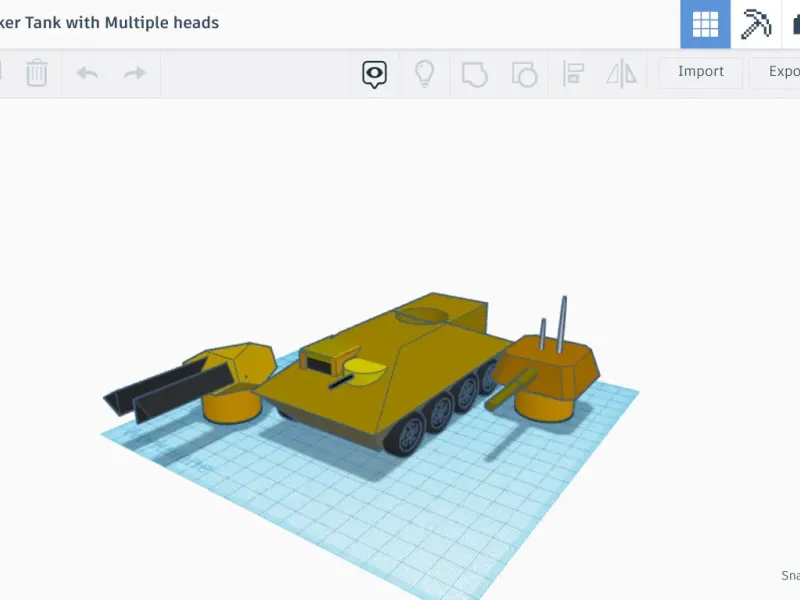Open the Notes speech bubble tool
This screenshot has width=800, height=600.
tap(374, 74)
